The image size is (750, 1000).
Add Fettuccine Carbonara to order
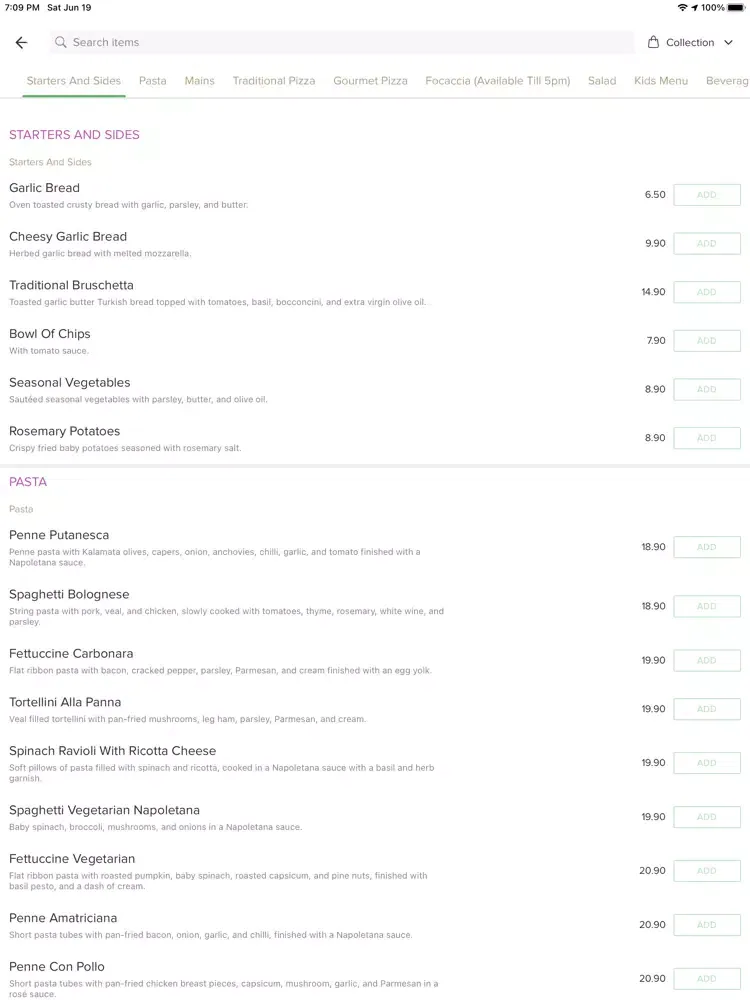(707, 660)
